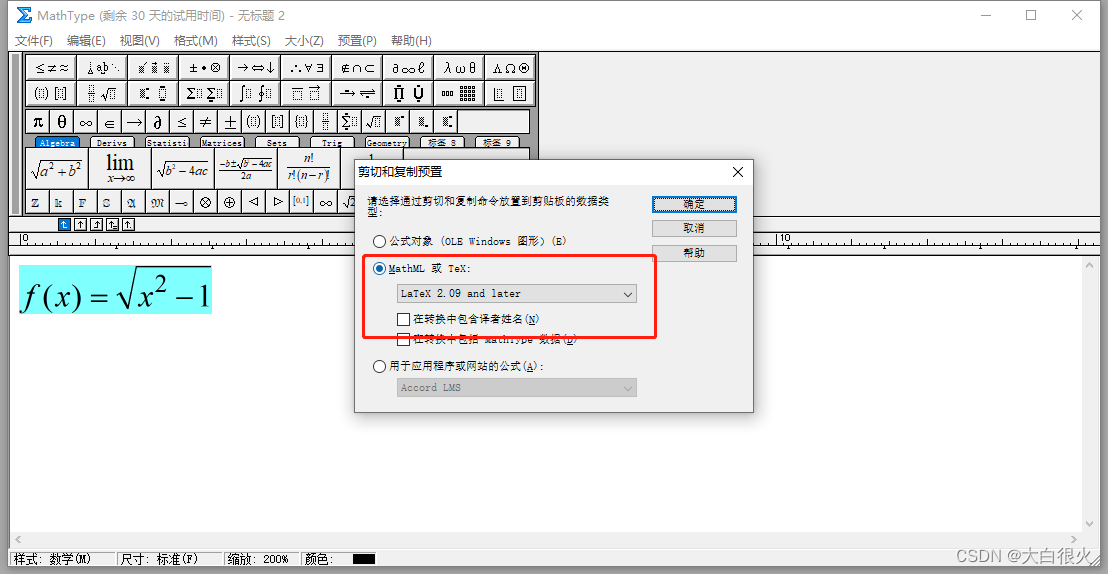Open the spaces and ellipses palette

click(101, 68)
